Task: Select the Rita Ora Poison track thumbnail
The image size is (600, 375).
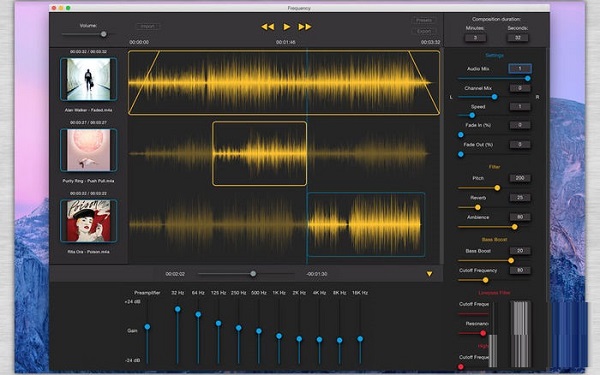Action: tap(88, 221)
